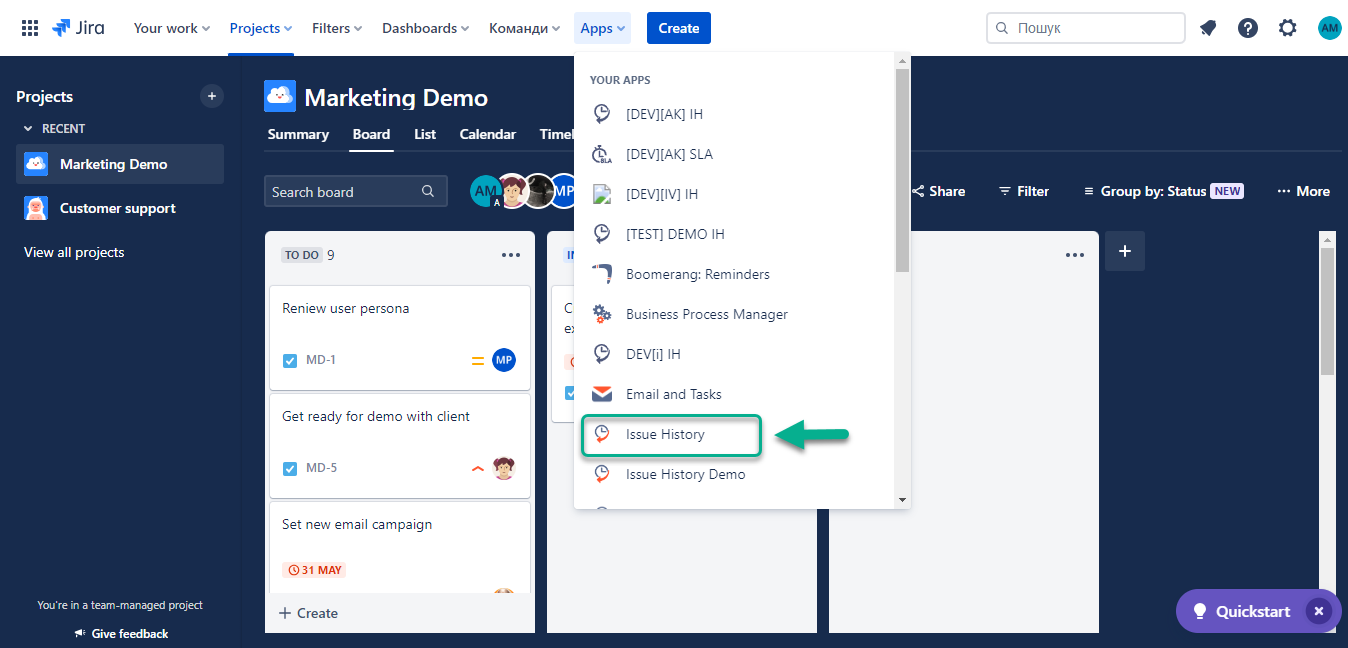Screen dimensions: 1348x648
Task: Add a new board column with plus
Action: pyautogui.click(x=1125, y=251)
